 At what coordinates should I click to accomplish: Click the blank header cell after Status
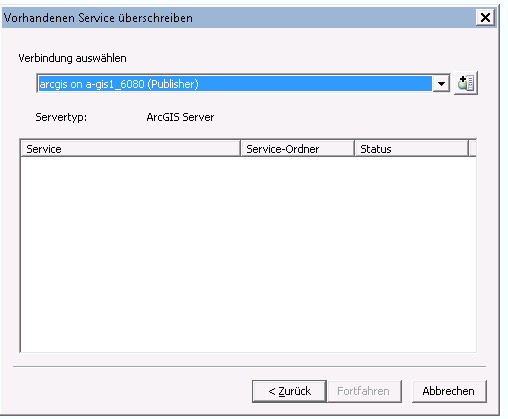pos(473,149)
